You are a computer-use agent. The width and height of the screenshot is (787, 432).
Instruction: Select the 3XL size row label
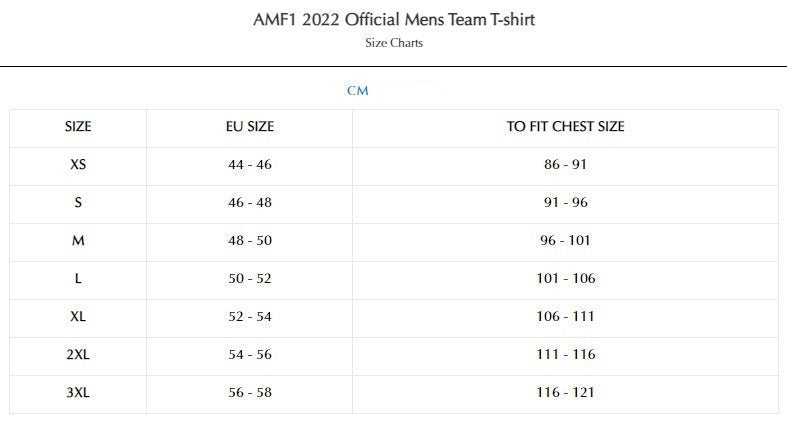click(x=78, y=392)
